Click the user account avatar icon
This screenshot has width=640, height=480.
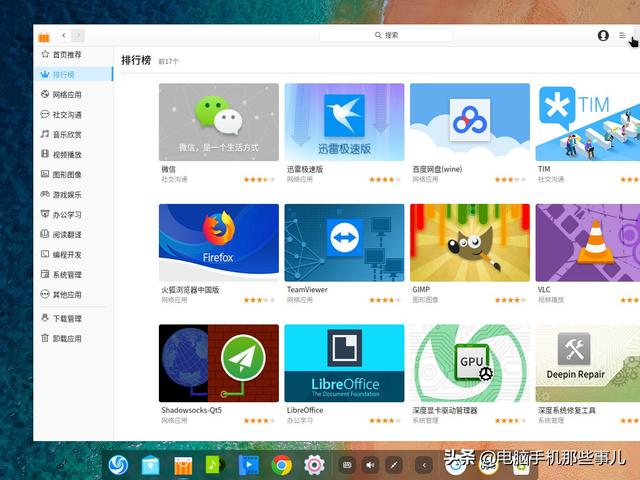[x=603, y=35]
